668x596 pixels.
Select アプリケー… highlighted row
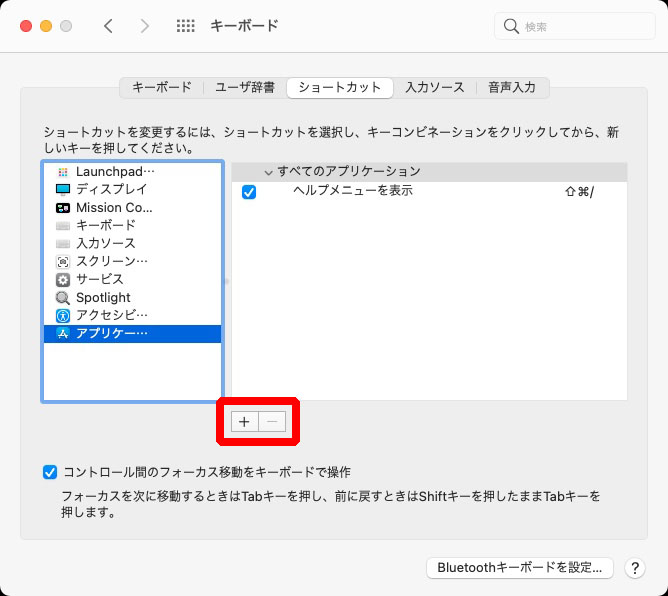pyautogui.click(x=132, y=334)
